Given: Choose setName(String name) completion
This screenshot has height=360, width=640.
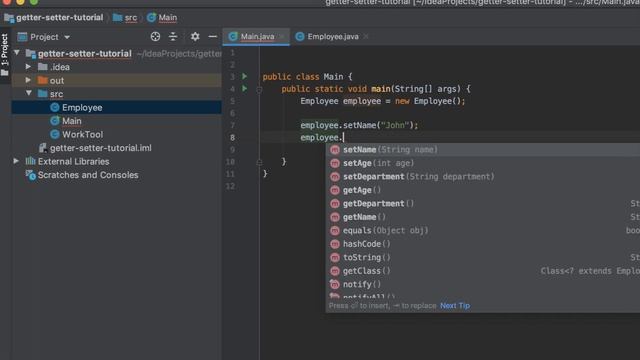Looking at the screenshot, I should [x=483, y=149].
